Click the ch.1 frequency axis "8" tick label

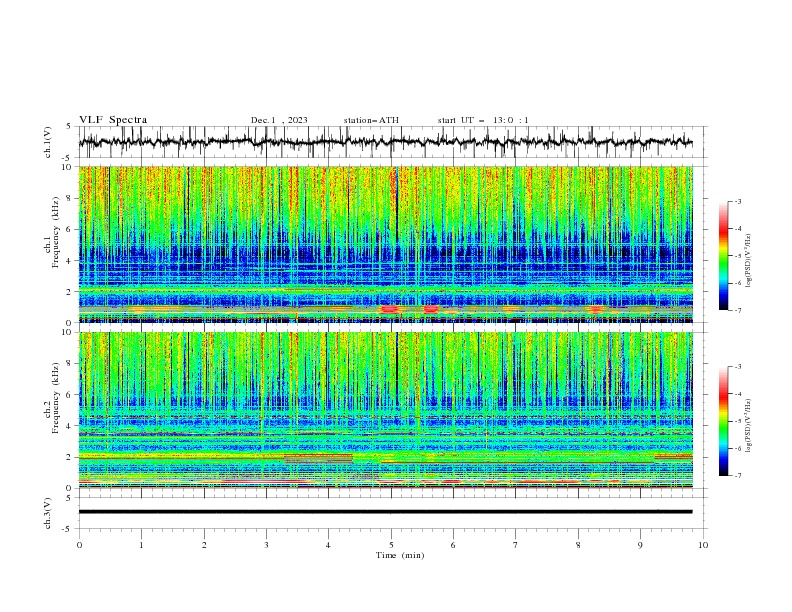coord(71,198)
